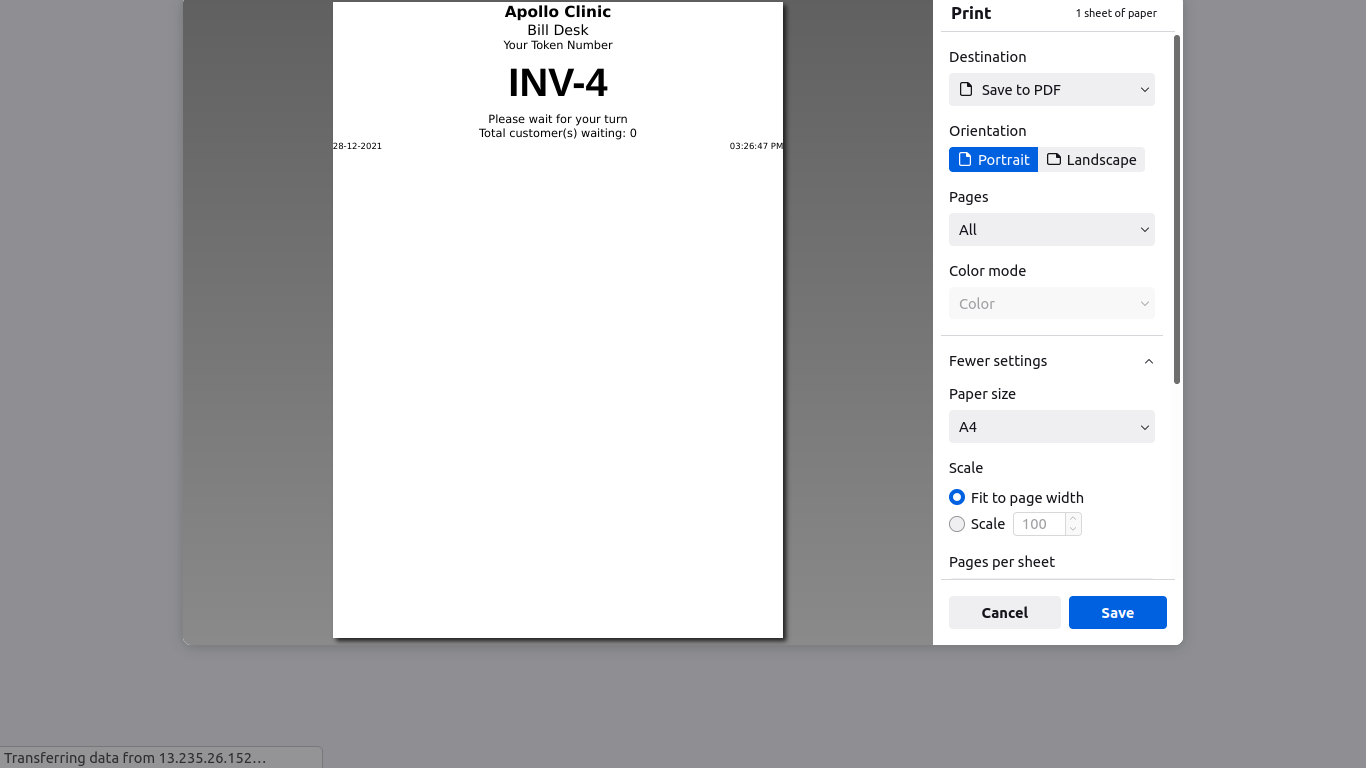The image size is (1366, 768).
Task: Click the Print dialog title
Action: pyautogui.click(x=971, y=13)
